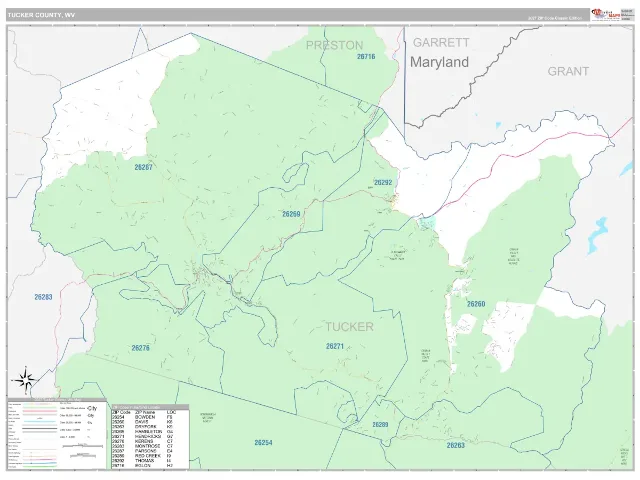The height and width of the screenshot is (480, 640).
Task: Click the compass rose icon
Action: tap(27, 380)
